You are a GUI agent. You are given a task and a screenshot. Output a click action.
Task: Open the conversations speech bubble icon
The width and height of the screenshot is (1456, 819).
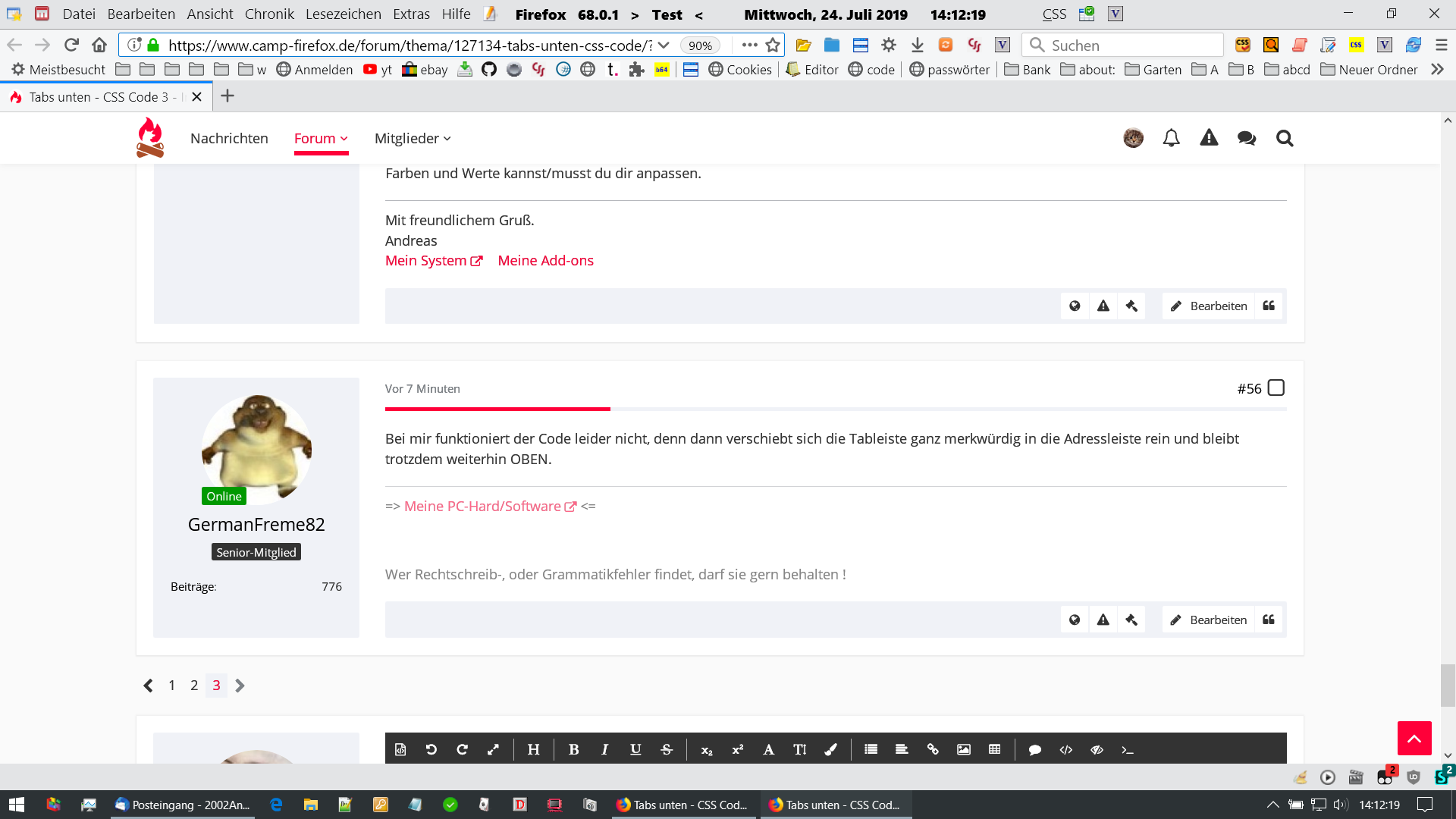1246,138
